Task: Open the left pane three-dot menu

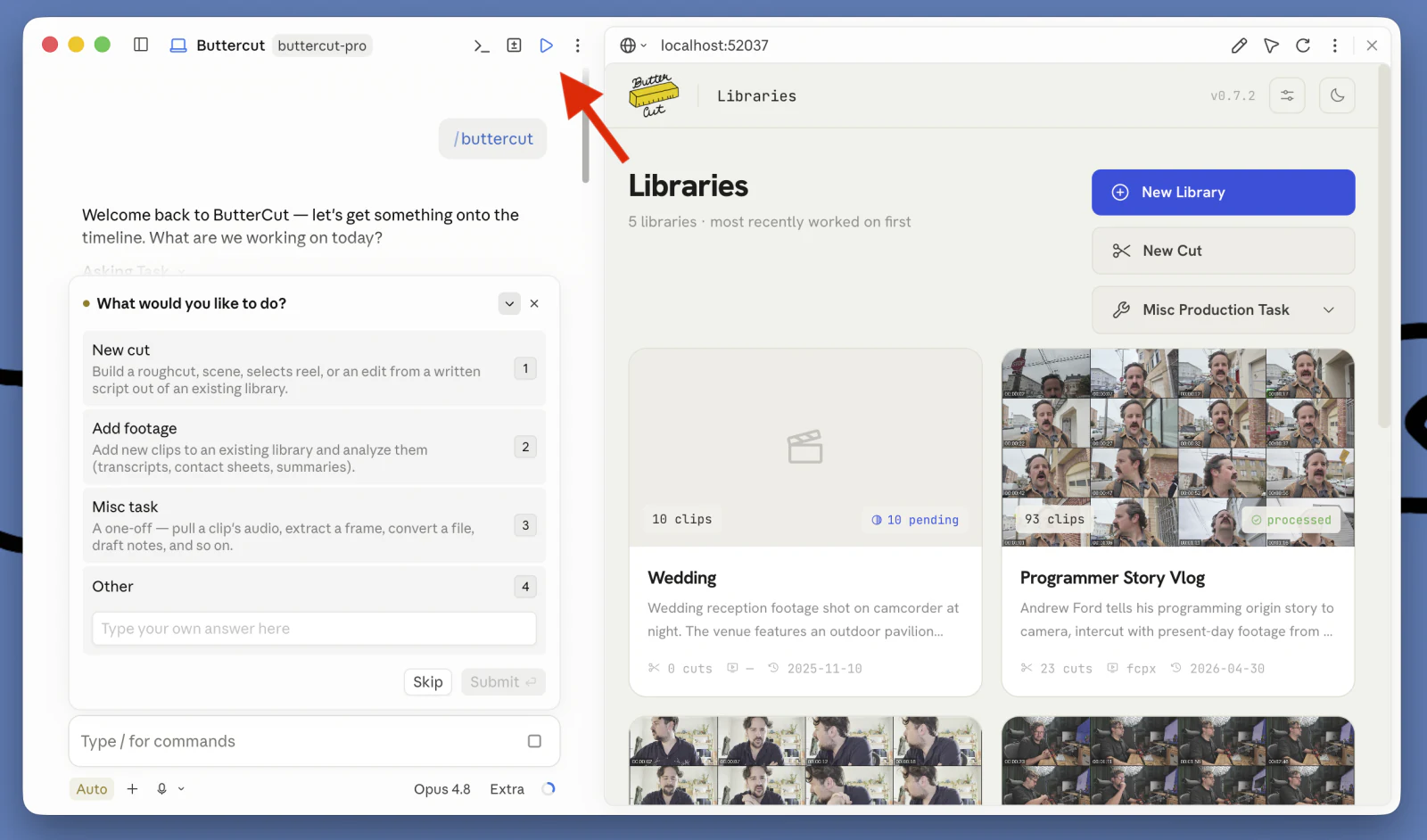Action: [x=578, y=45]
